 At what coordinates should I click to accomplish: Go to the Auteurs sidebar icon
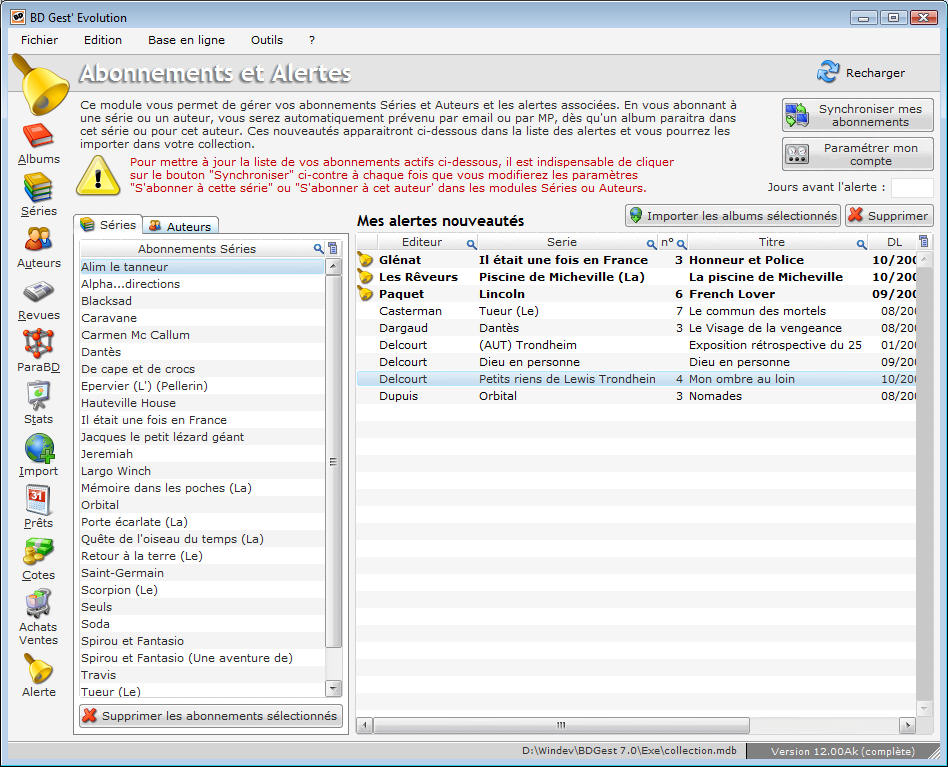[38, 240]
